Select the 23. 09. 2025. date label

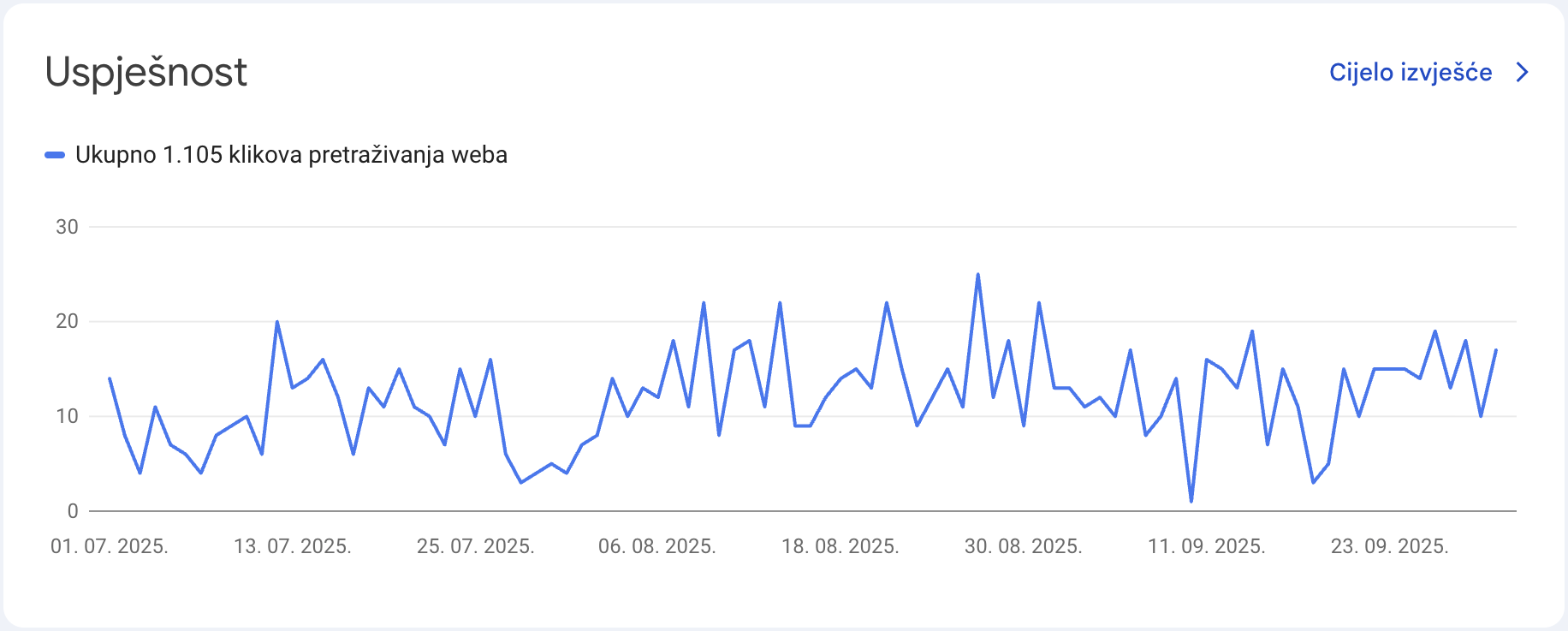coord(1390,546)
